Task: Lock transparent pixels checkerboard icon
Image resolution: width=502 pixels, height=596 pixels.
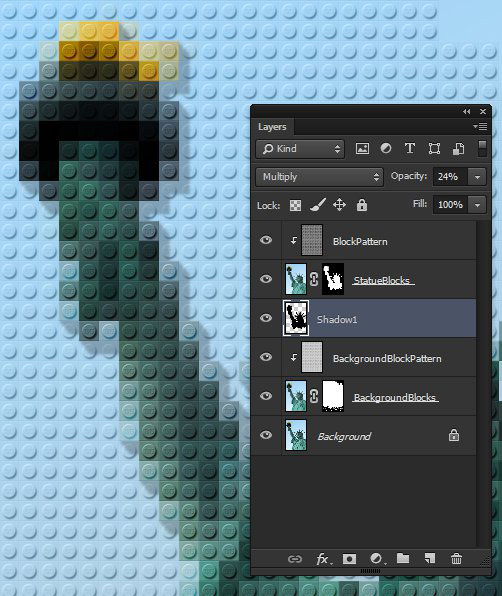Action: (295, 205)
